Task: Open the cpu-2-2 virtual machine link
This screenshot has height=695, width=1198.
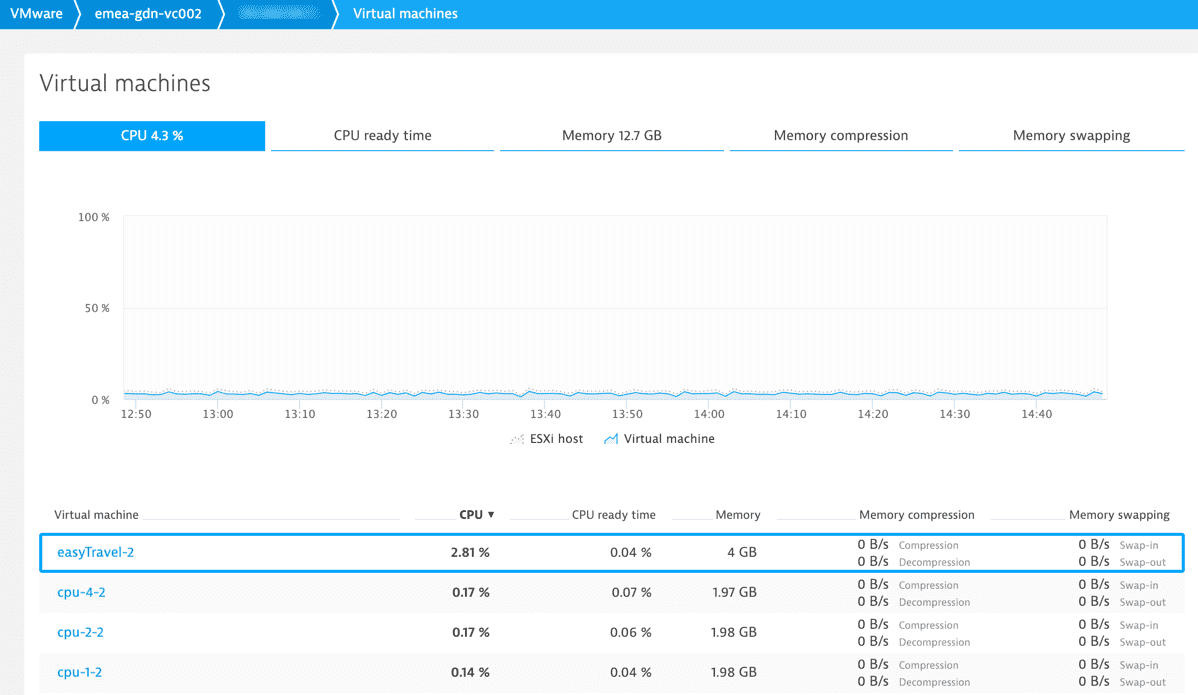Action: 80,632
